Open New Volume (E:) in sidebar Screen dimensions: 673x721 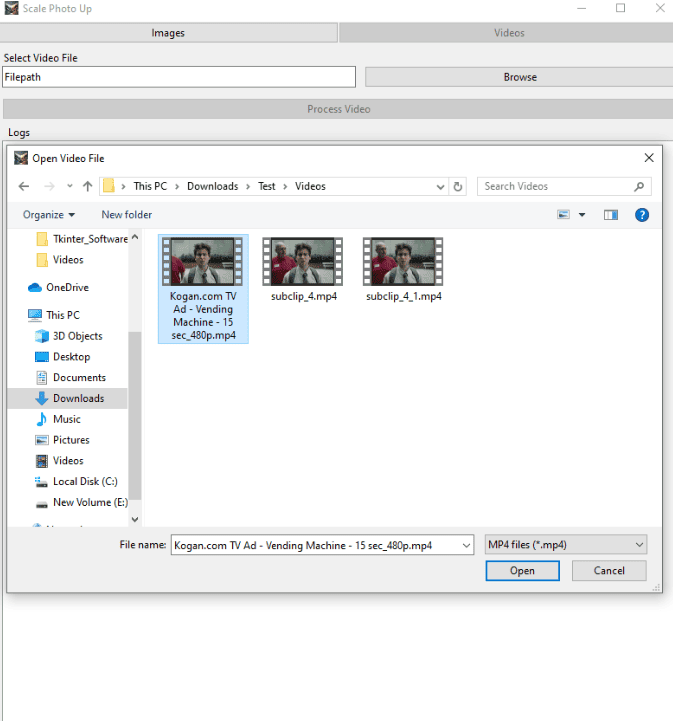click(81, 503)
